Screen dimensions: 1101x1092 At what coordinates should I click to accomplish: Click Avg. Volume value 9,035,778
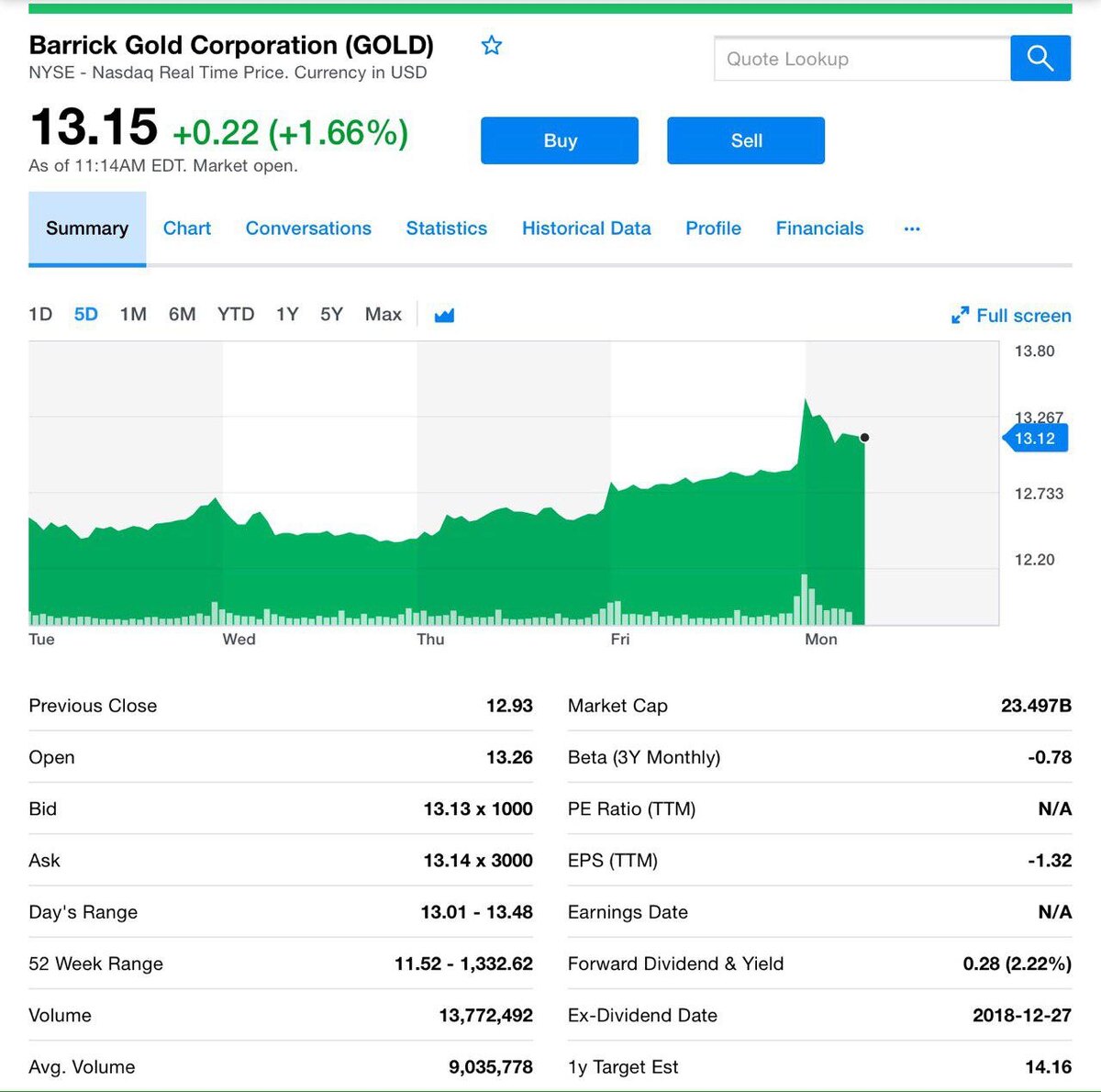(491, 1066)
